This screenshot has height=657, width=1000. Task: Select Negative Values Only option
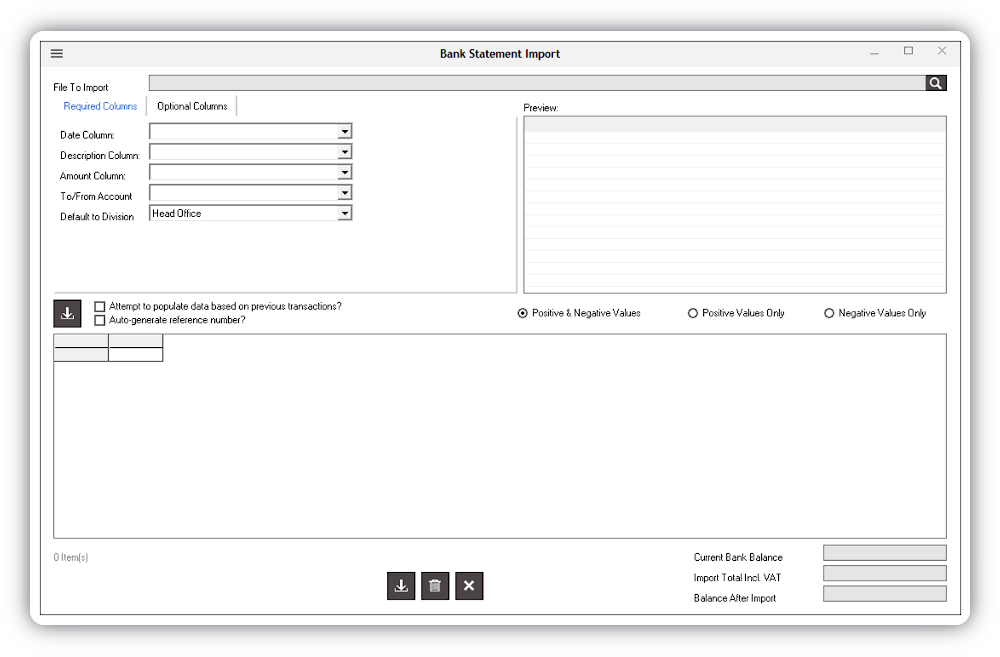(x=829, y=313)
